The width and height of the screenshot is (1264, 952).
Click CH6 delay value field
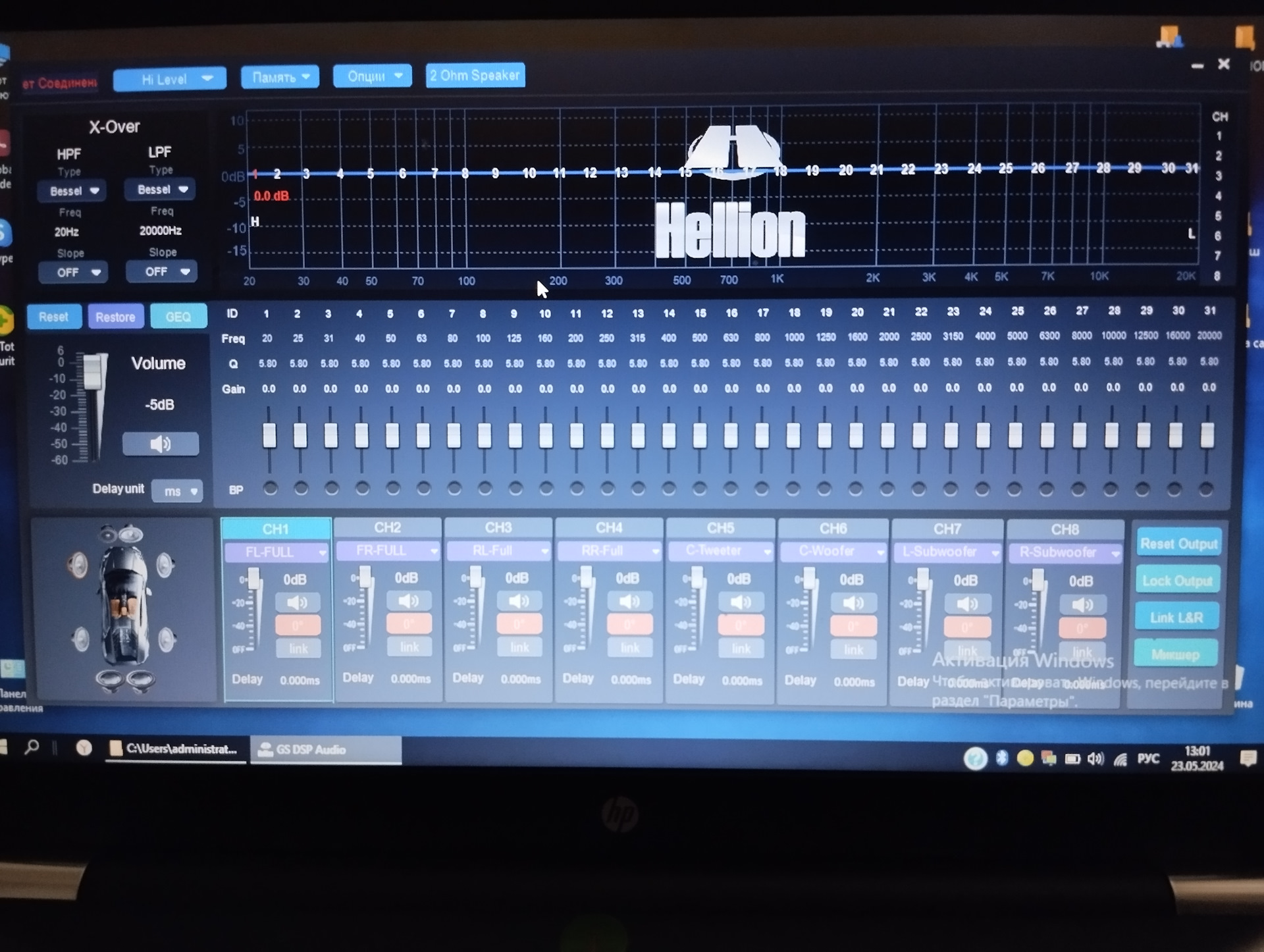pos(854,682)
